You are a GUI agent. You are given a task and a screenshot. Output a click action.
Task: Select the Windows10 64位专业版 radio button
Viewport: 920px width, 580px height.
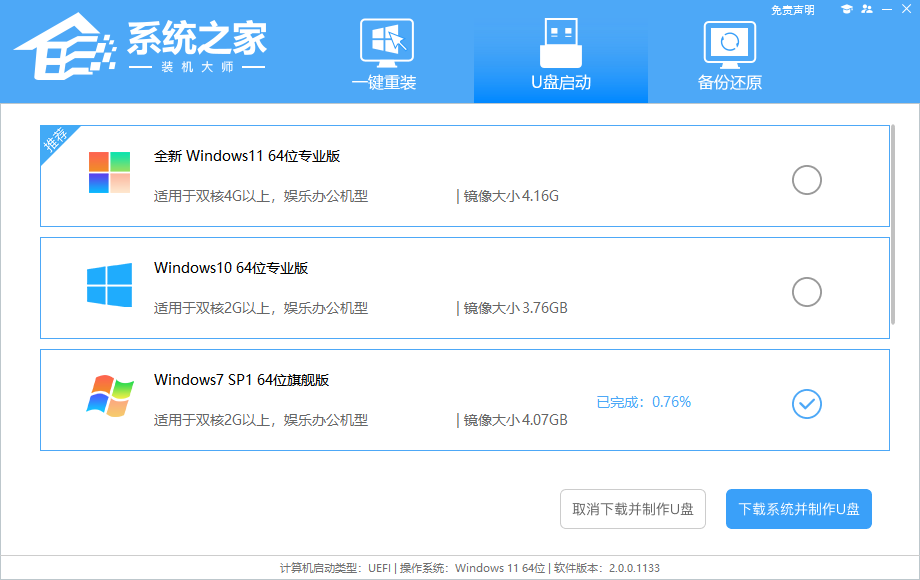[x=805, y=292]
